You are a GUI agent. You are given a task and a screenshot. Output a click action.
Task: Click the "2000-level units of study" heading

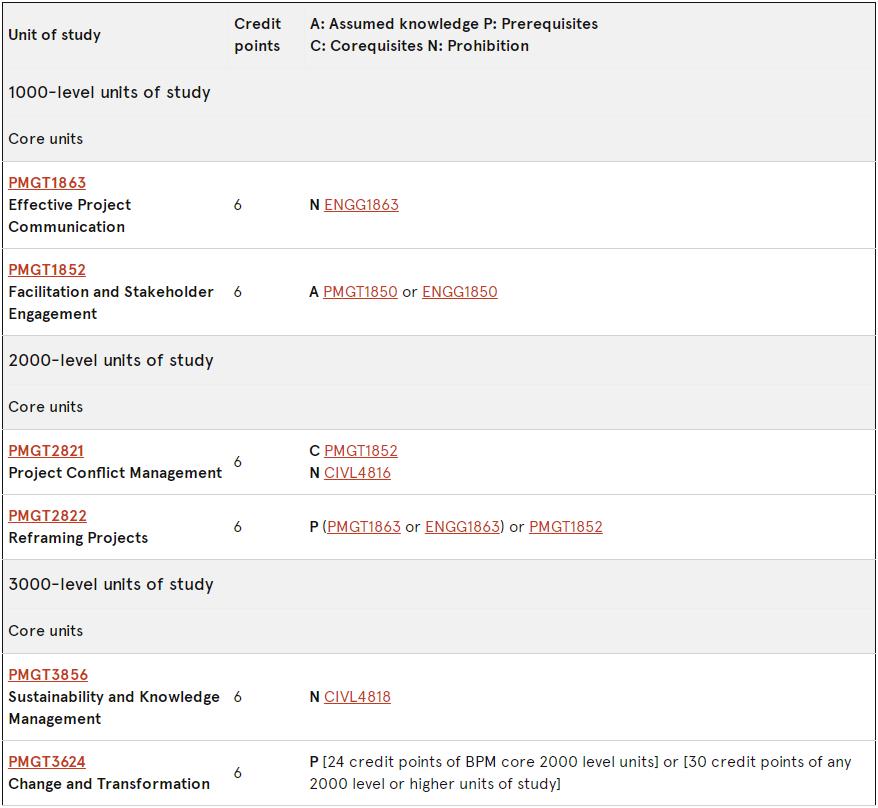click(111, 361)
